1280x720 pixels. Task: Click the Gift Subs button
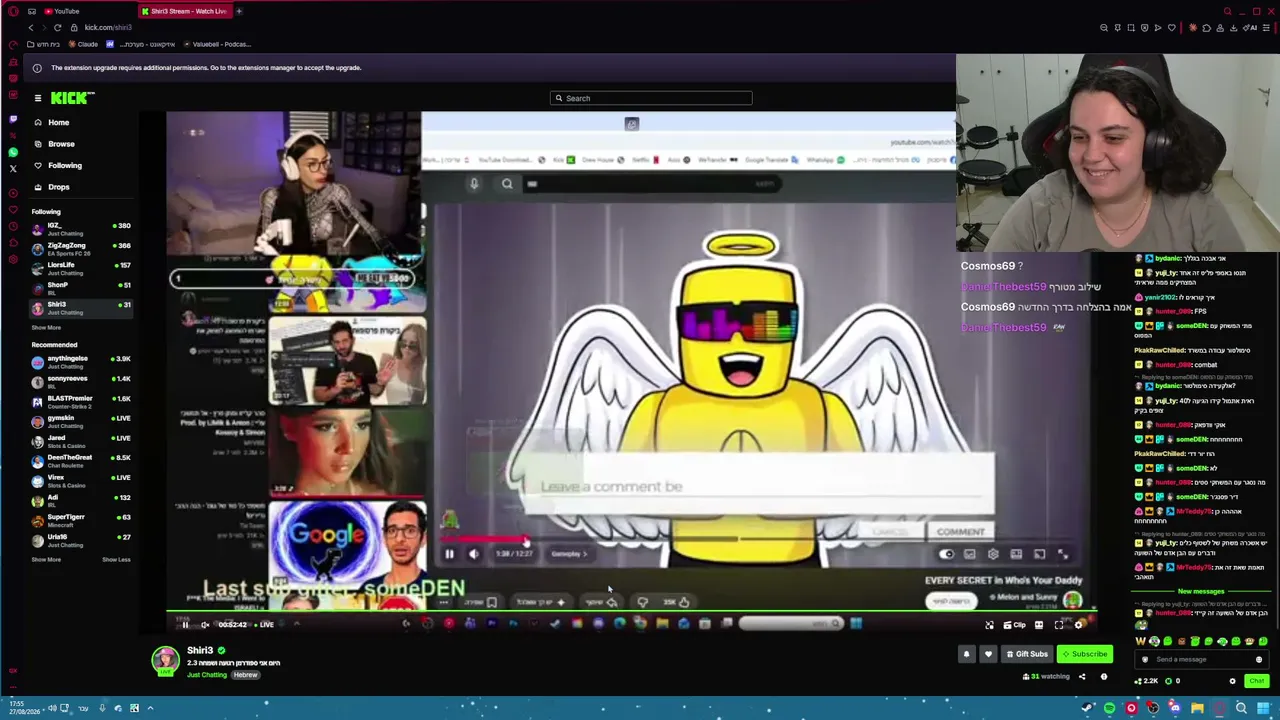[1027, 654]
